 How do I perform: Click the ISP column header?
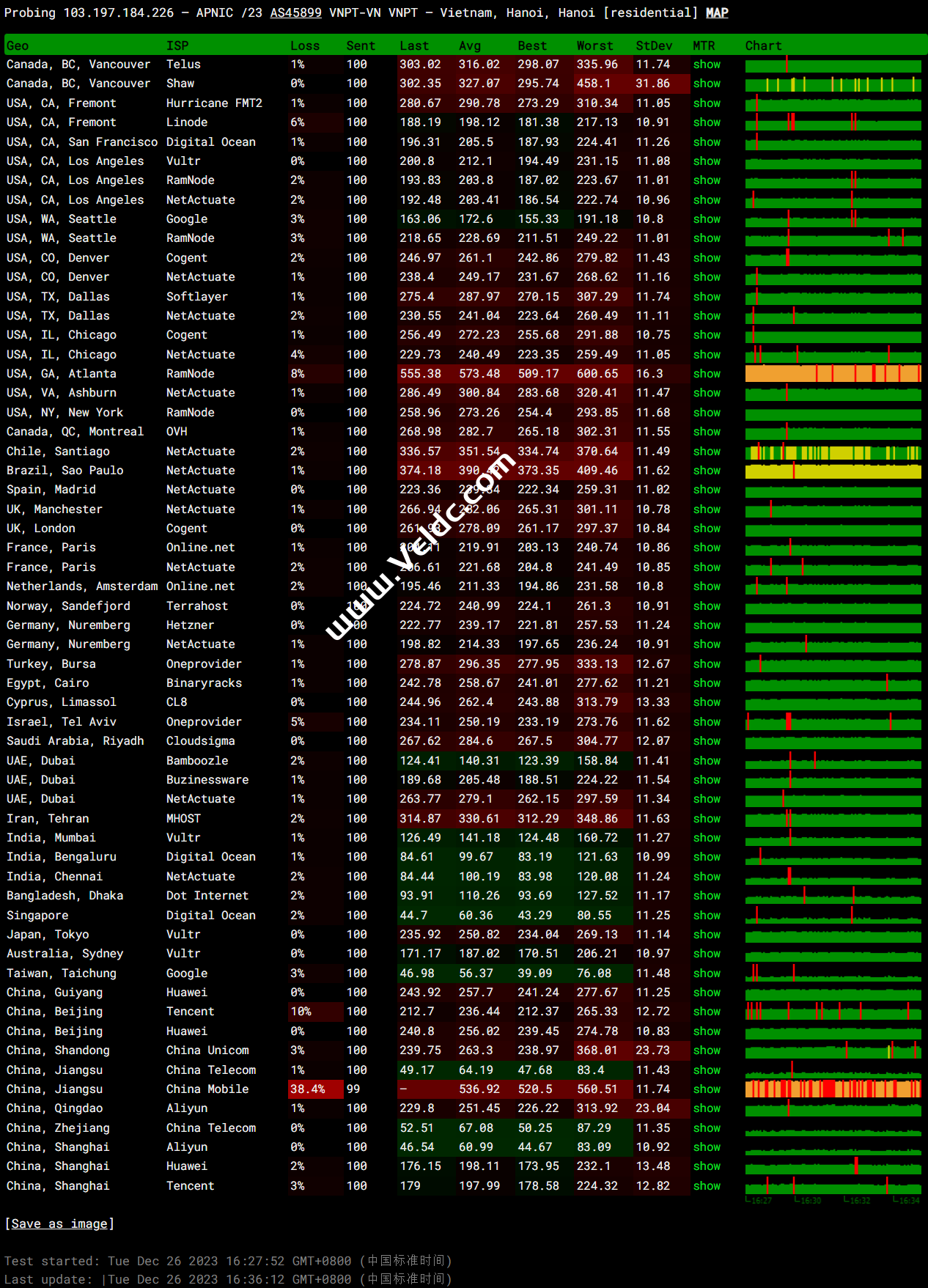point(177,45)
